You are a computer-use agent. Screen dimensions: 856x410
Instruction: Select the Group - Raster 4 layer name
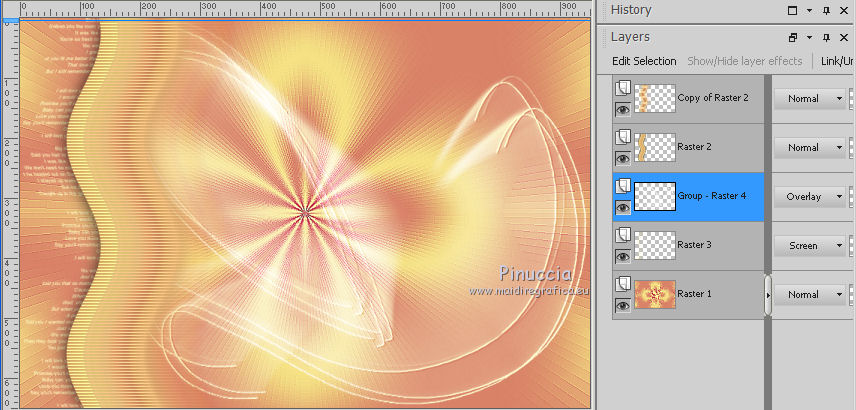(x=712, y=196)
